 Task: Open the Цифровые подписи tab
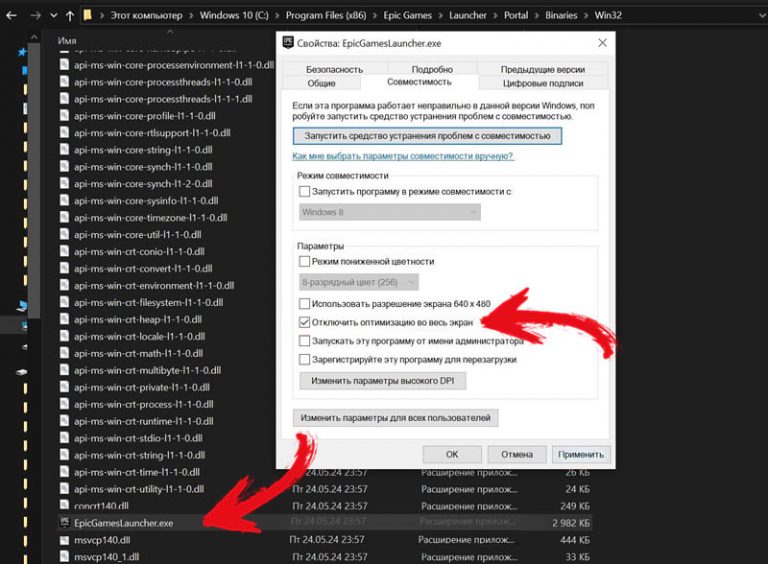click(x=543, y=83)
